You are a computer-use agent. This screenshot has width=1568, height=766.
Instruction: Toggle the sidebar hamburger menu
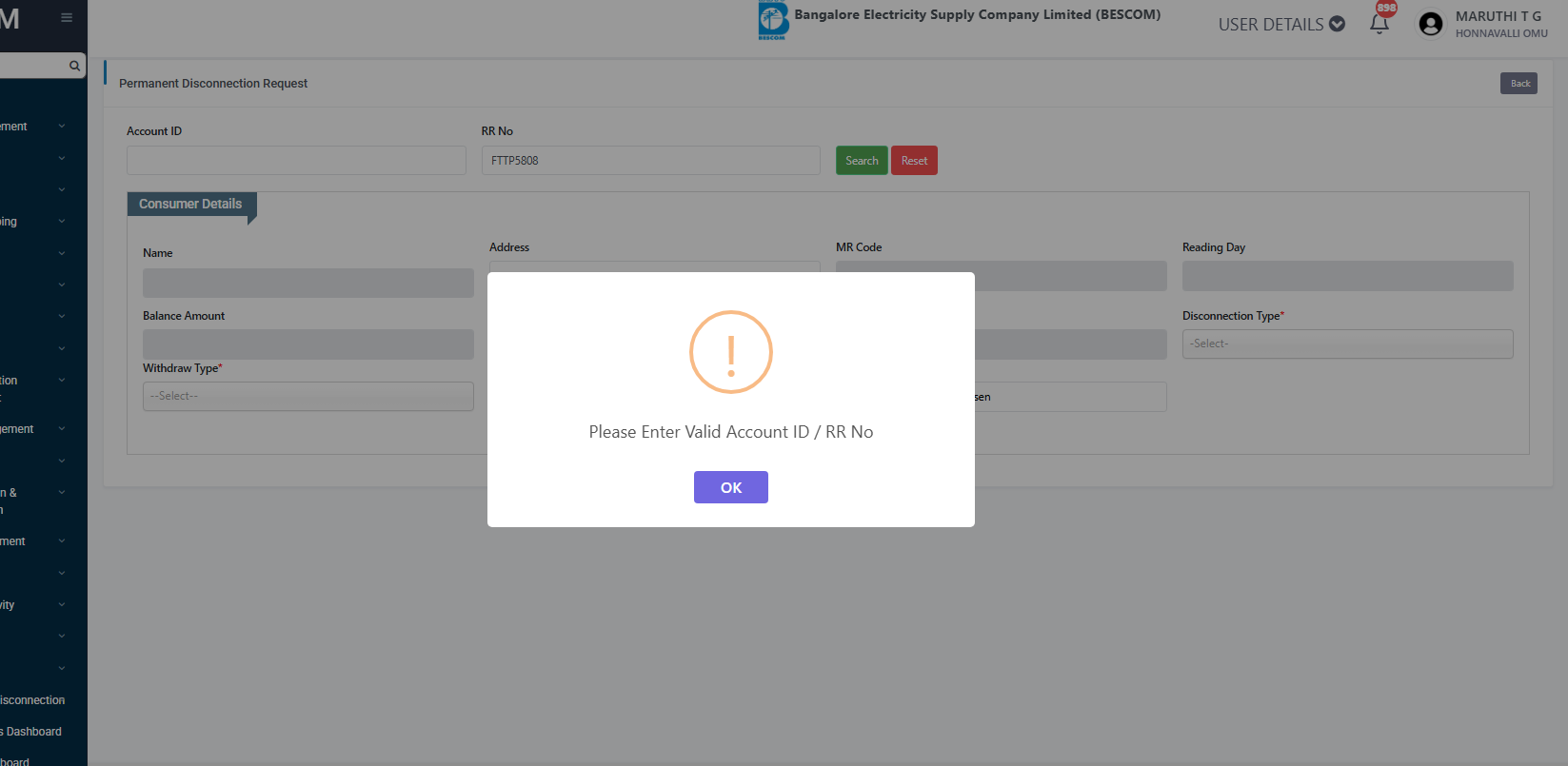coord(67,17)
